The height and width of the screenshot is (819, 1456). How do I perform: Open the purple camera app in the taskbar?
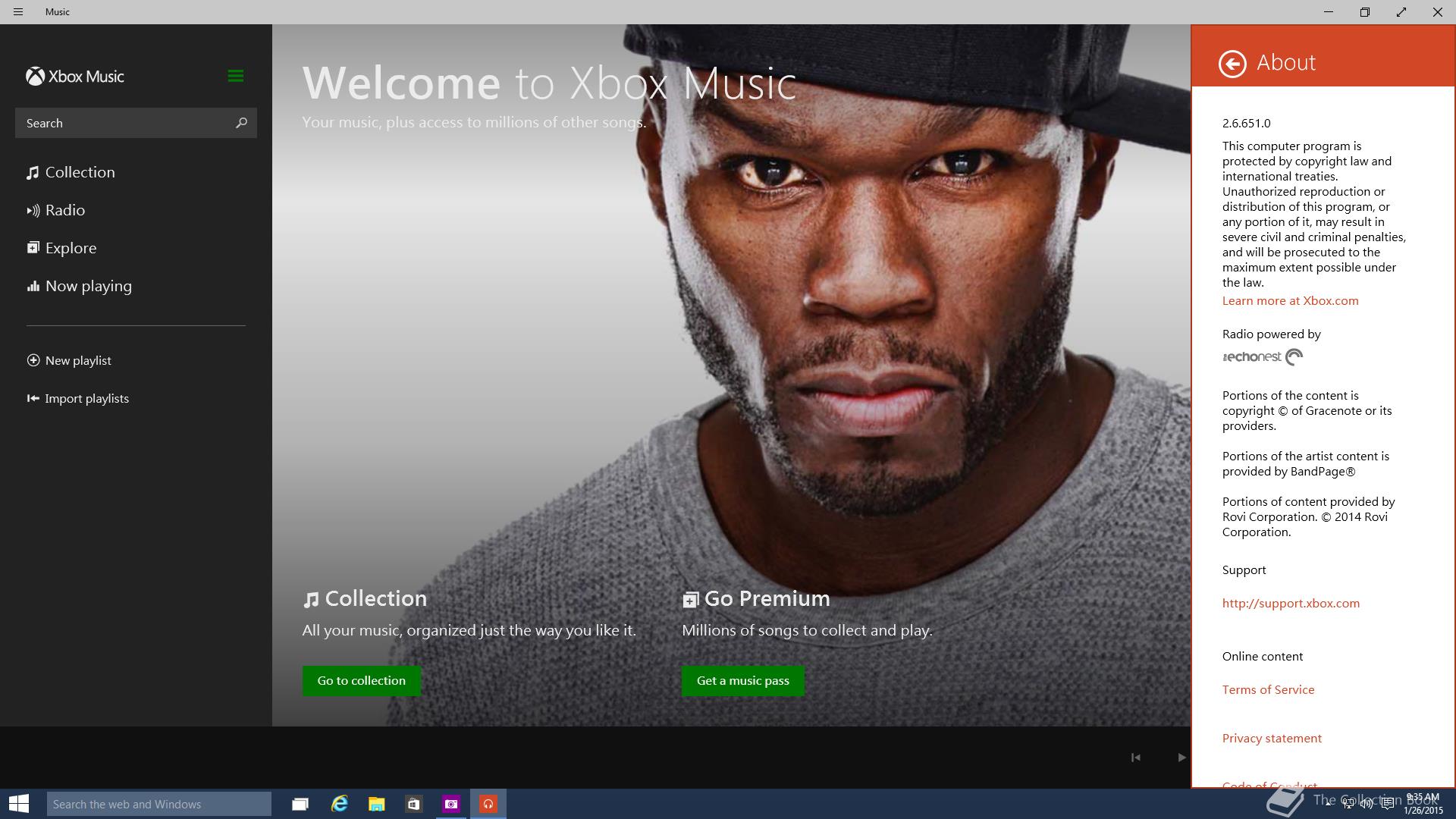[451, 804]
